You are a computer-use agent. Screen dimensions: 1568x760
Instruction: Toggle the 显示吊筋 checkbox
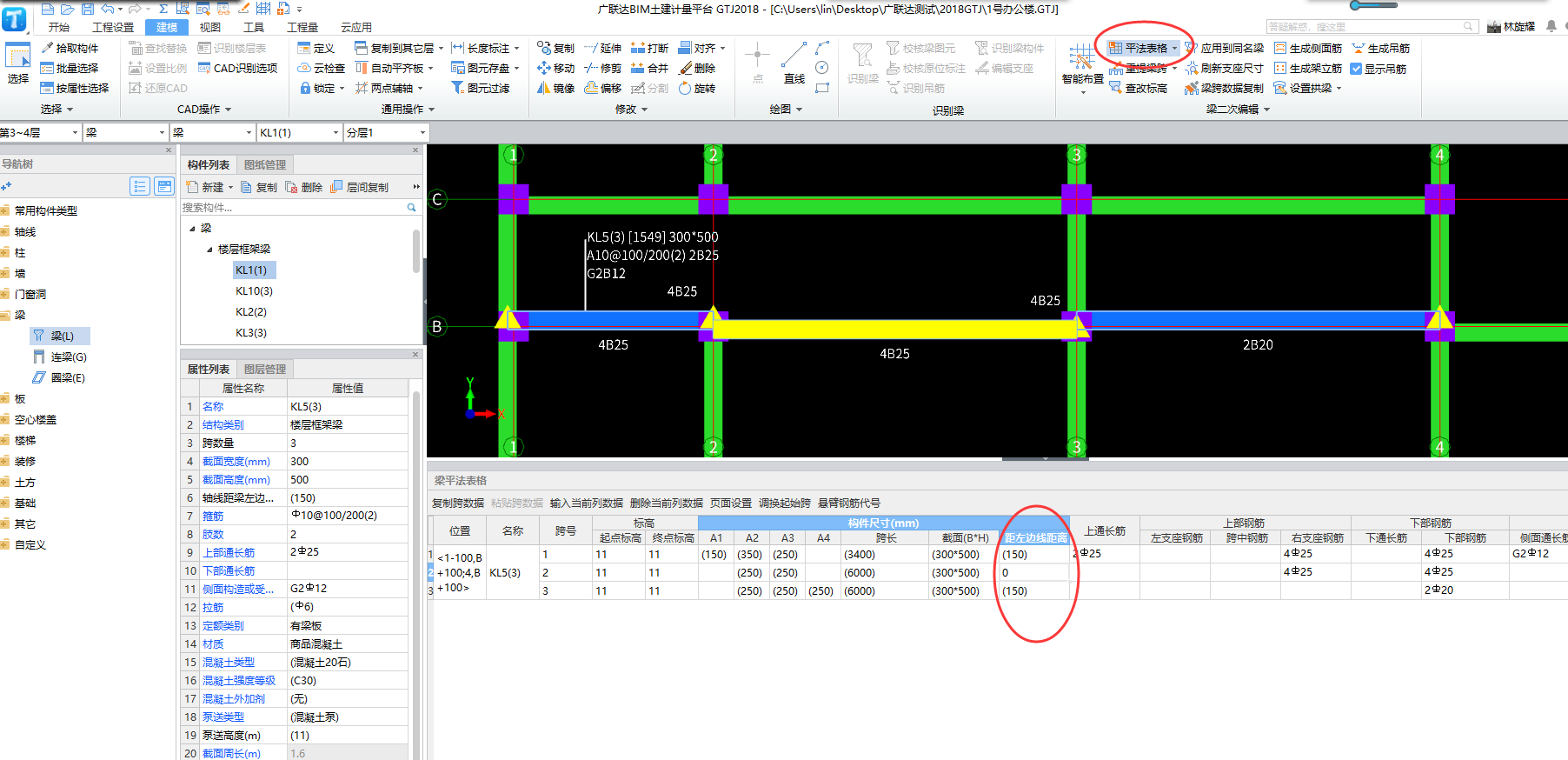1356,69
